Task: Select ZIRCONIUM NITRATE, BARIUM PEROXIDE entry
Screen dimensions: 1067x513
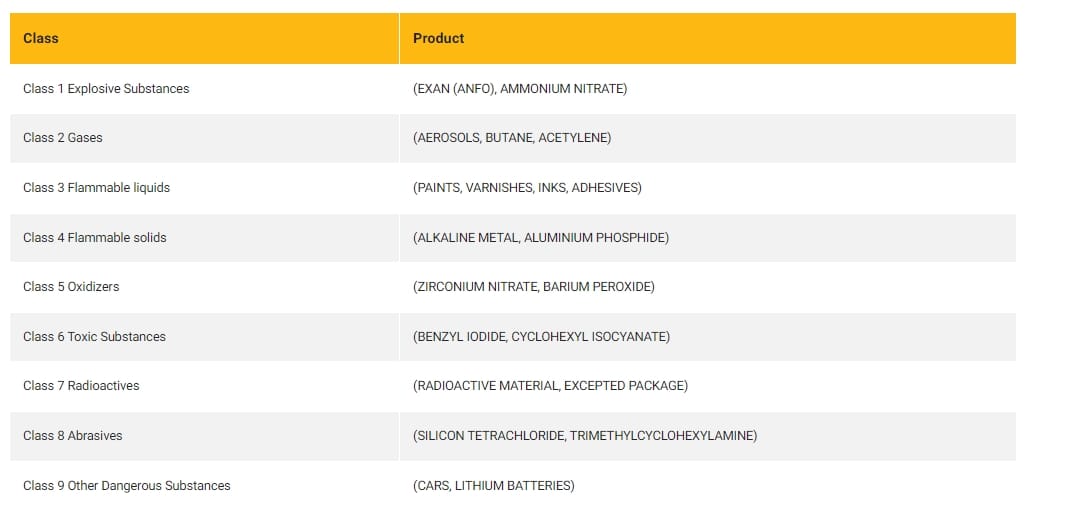Action: (x=534, y=286)
